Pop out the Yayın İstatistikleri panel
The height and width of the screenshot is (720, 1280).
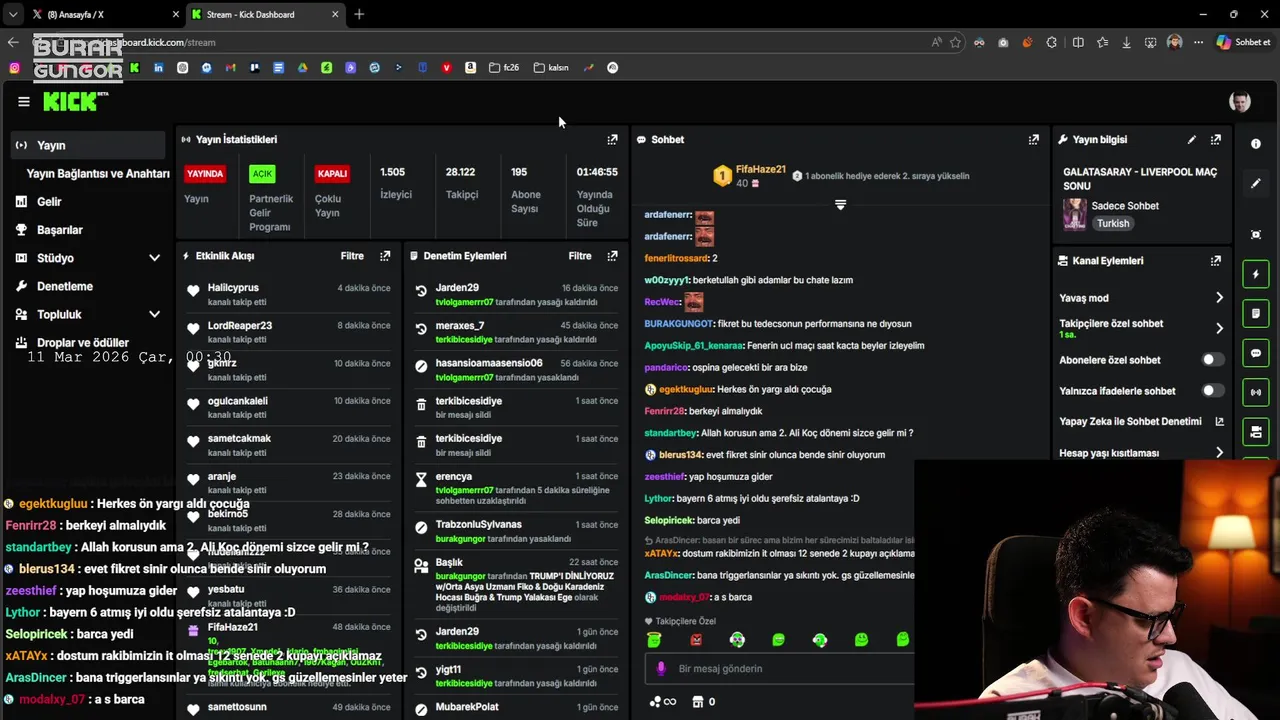pos(612,140)
